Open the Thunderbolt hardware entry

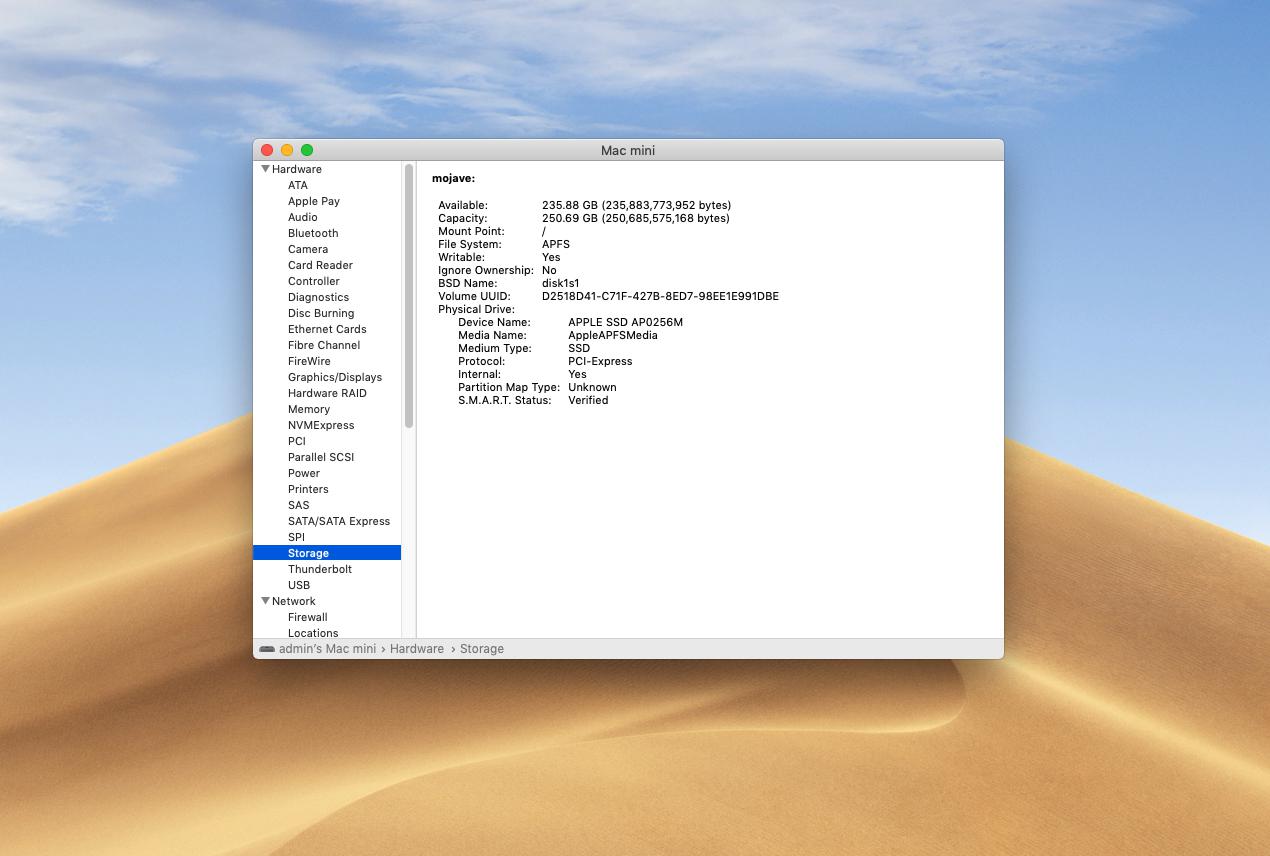point(319,569)
